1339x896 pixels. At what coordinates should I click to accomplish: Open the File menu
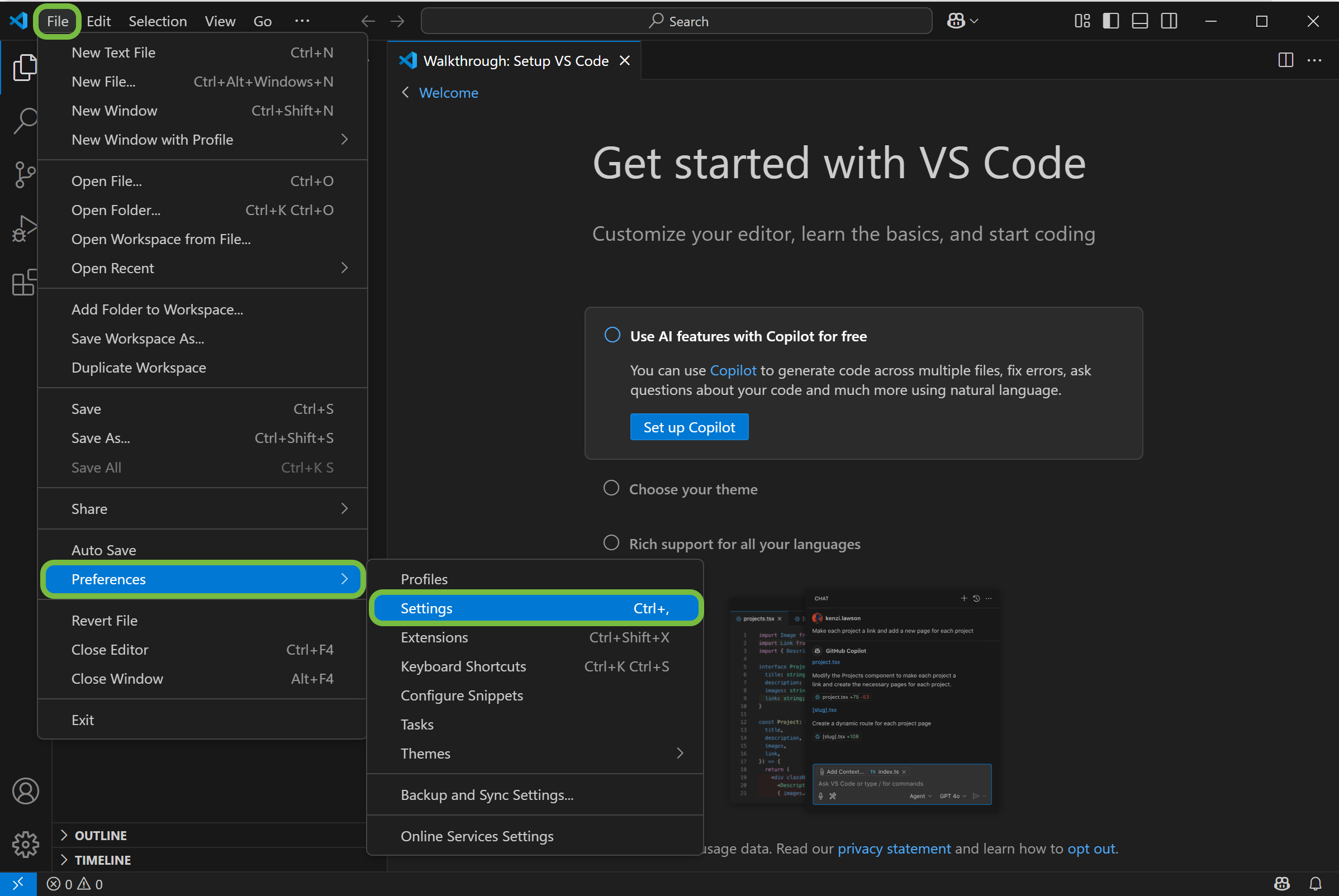(x=57, y=21)
